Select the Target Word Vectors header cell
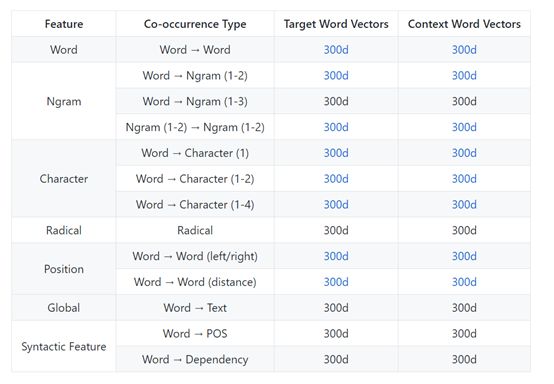This screenshot has width=554, height=384. click(x=336, y=24)
